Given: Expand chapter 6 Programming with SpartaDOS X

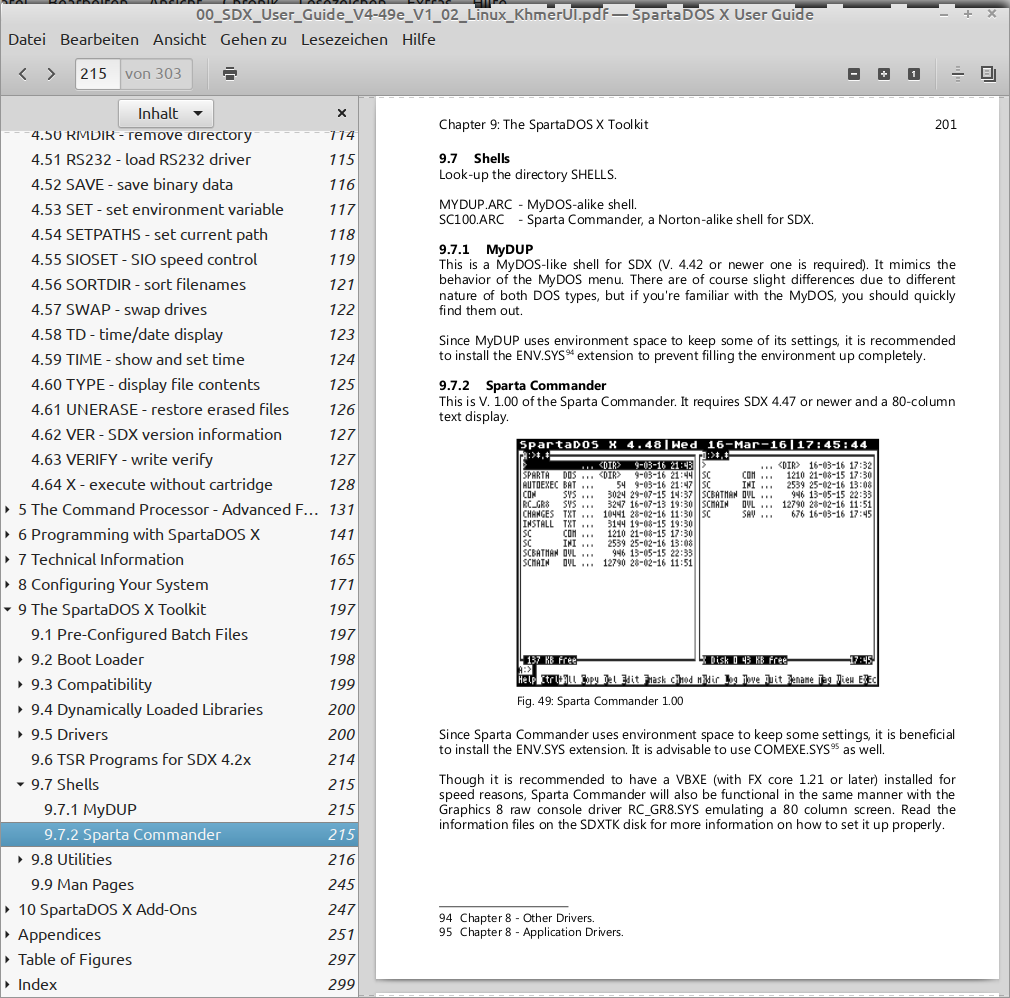Looking at the screenshot, I should 7,535.
